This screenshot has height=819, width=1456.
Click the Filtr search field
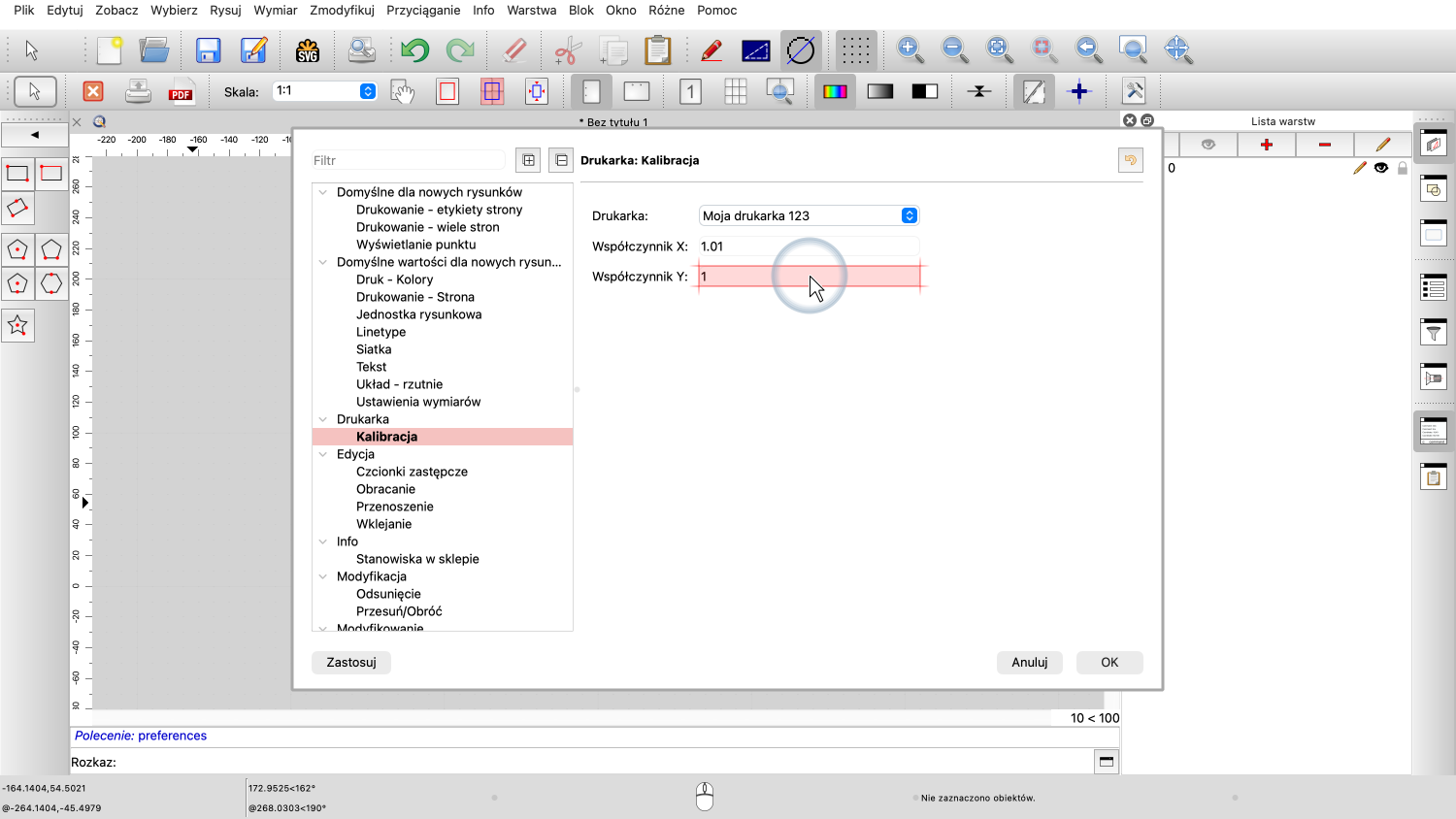408,160
